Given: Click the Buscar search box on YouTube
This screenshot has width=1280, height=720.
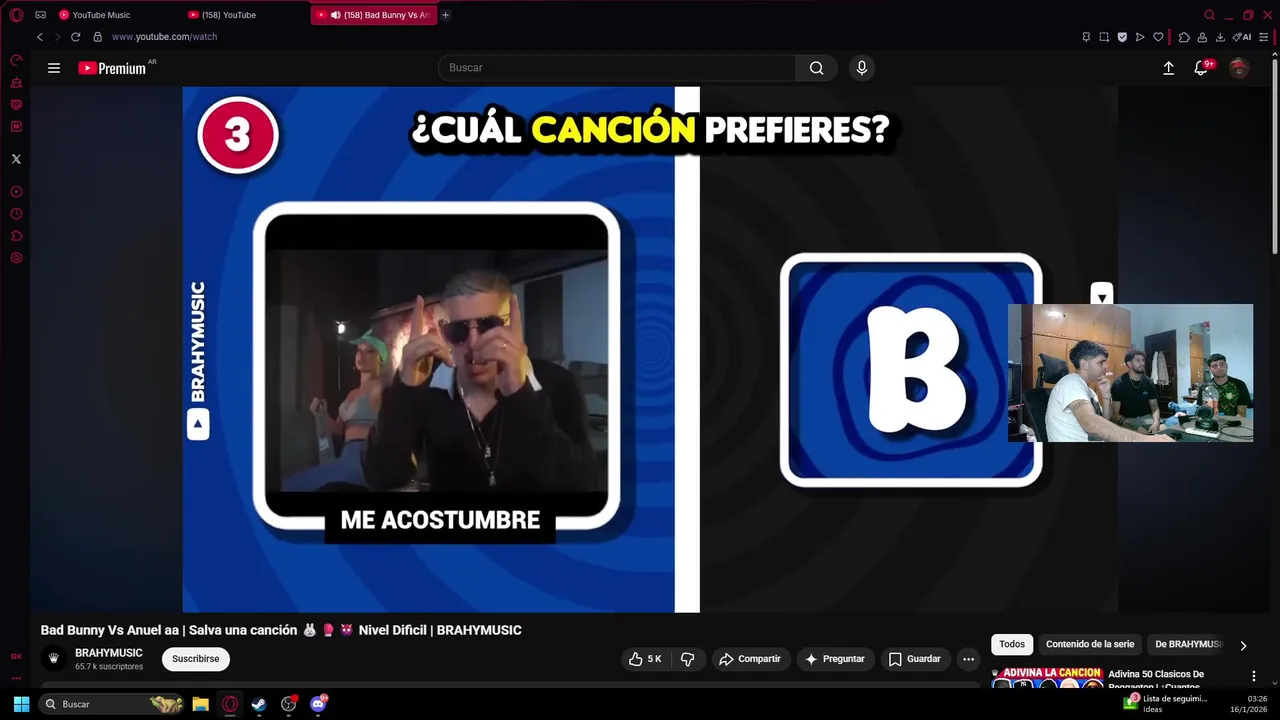Looking at the screenshot, I should point(616,68).
